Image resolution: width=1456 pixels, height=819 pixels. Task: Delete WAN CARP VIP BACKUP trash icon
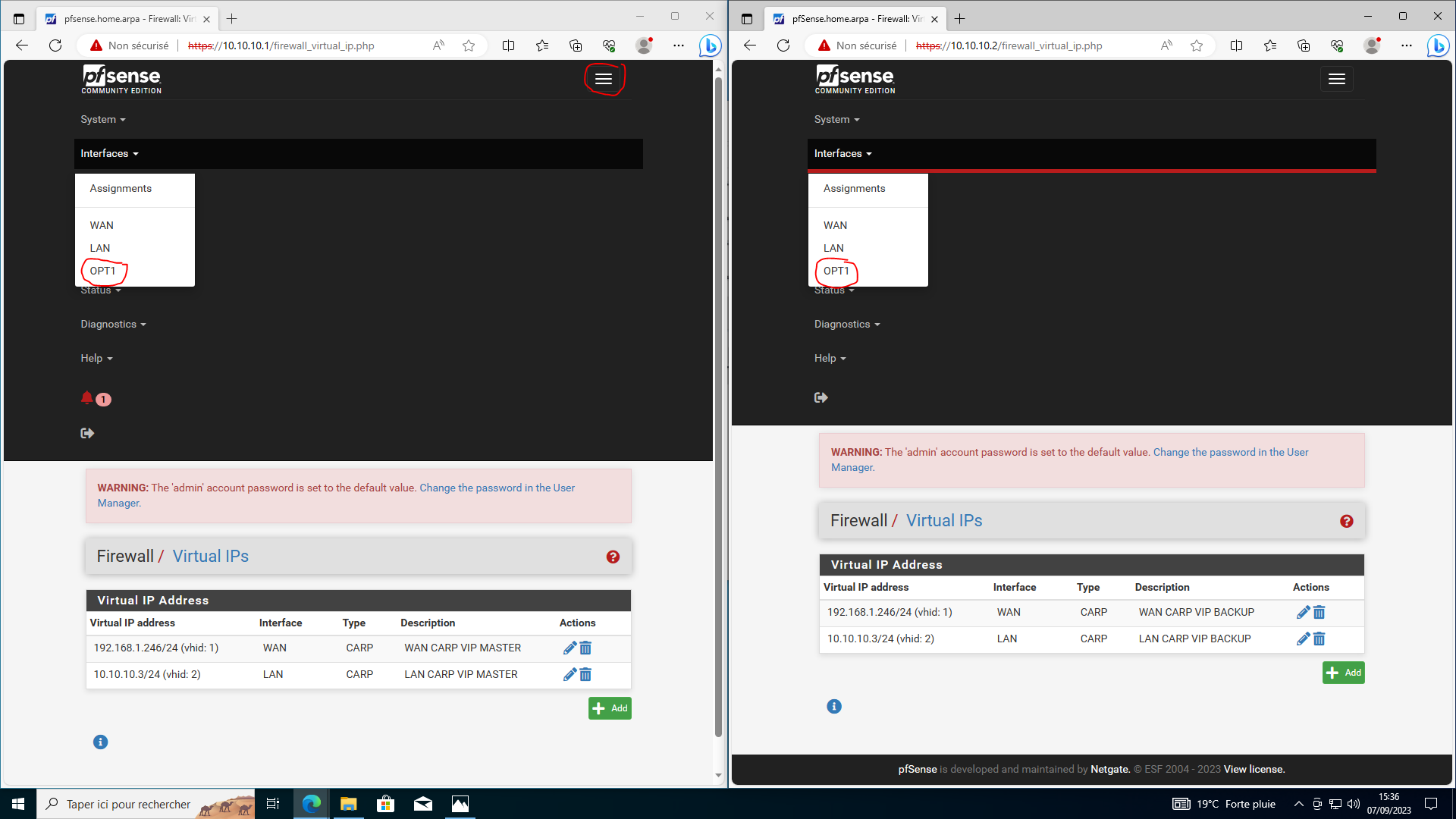[1319, 613]
